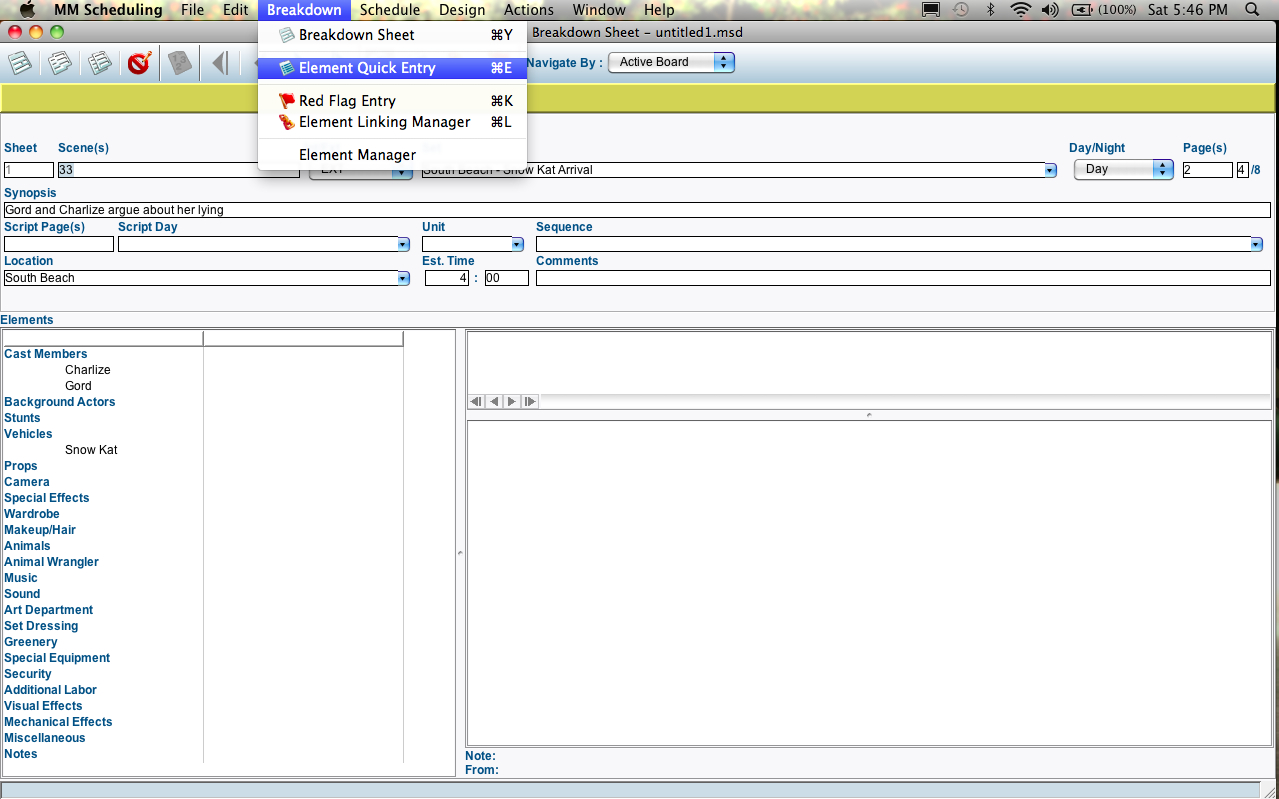Open Spotlight search magnifier in menu bar
1279x799 pixels.
[x=1253, y=10]
